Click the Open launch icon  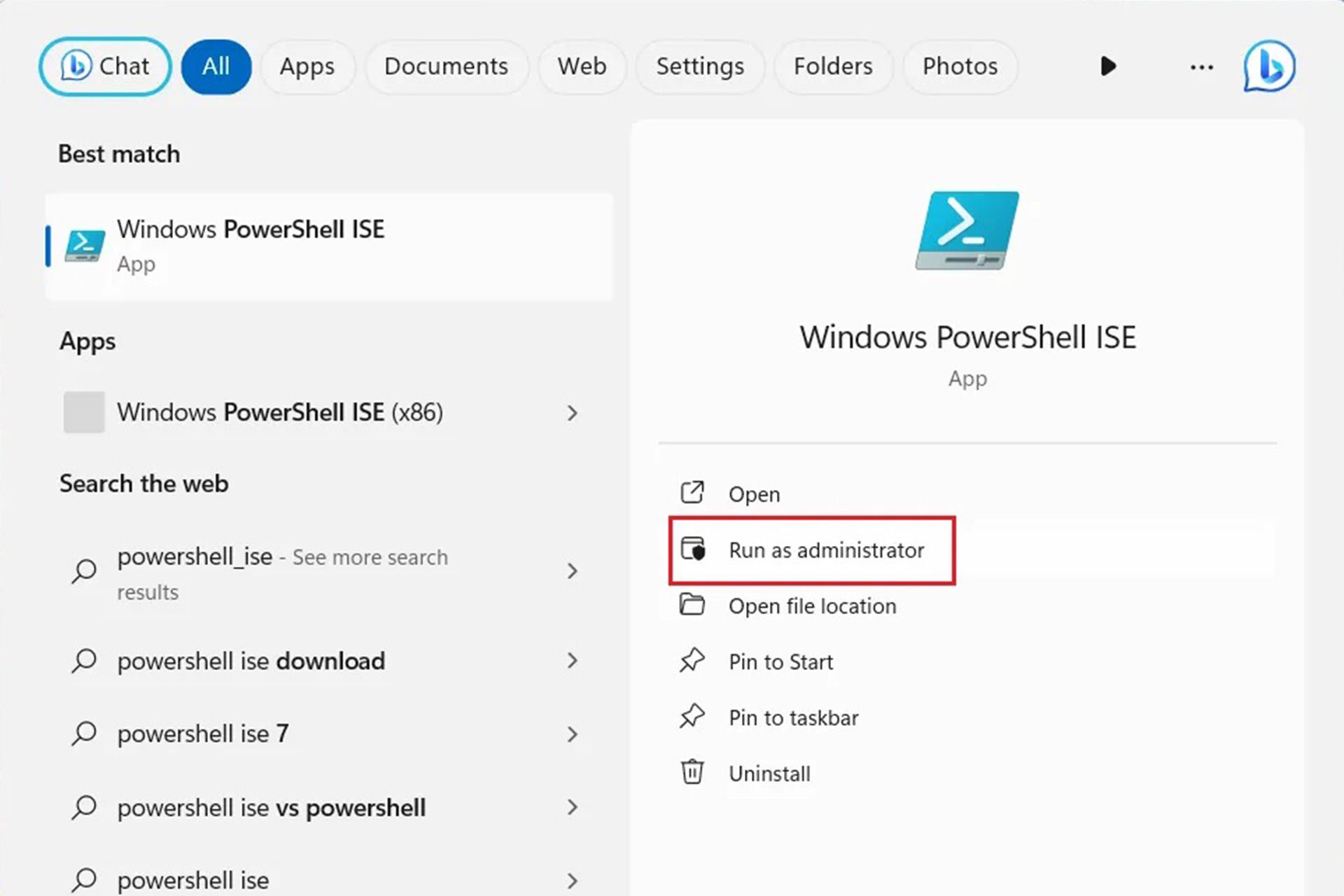[x=692, y=493]
